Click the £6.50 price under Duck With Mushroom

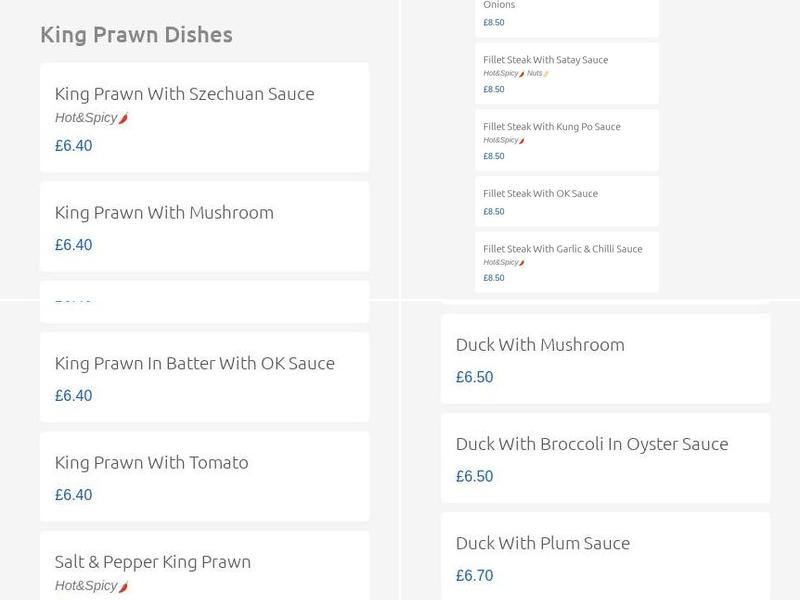(x=472, y=377)
